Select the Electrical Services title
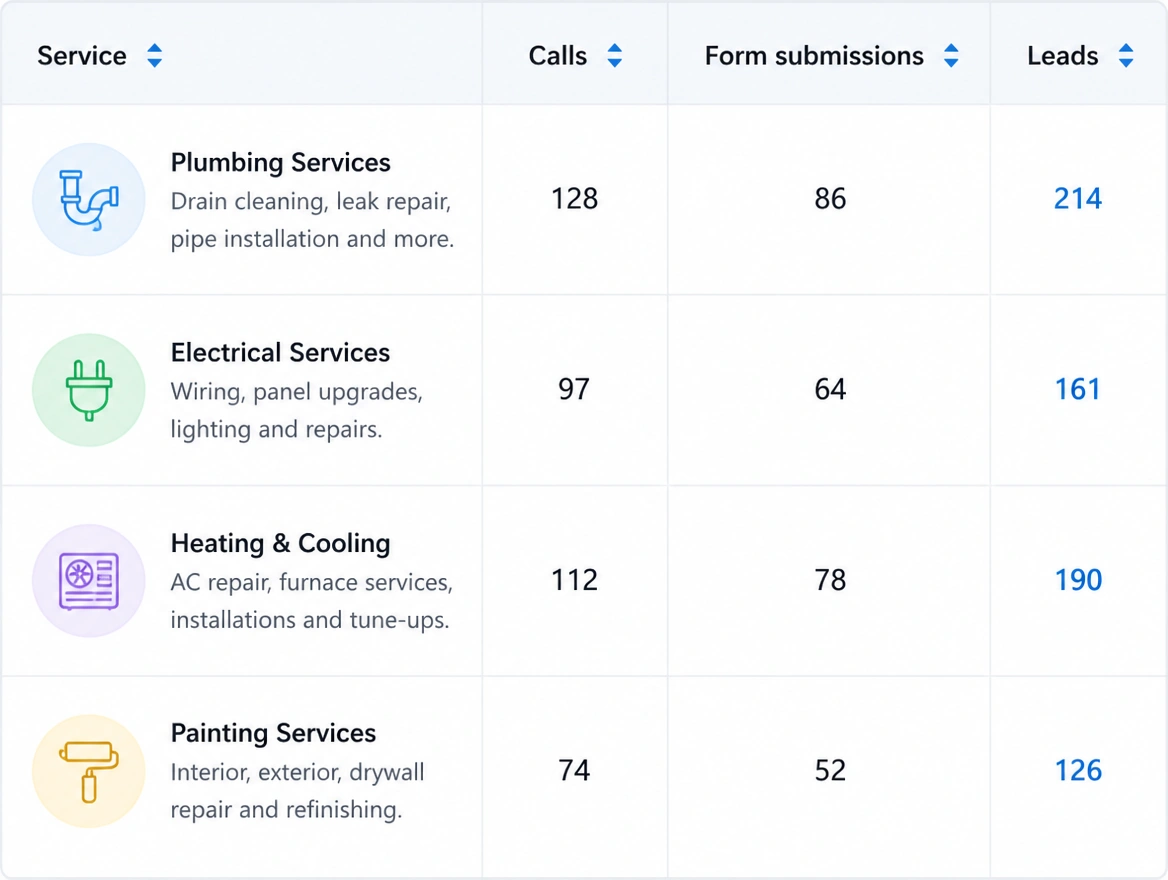The height and width of the screenshot is (880, 1168). pyautogui.click(x=280, y=352)
